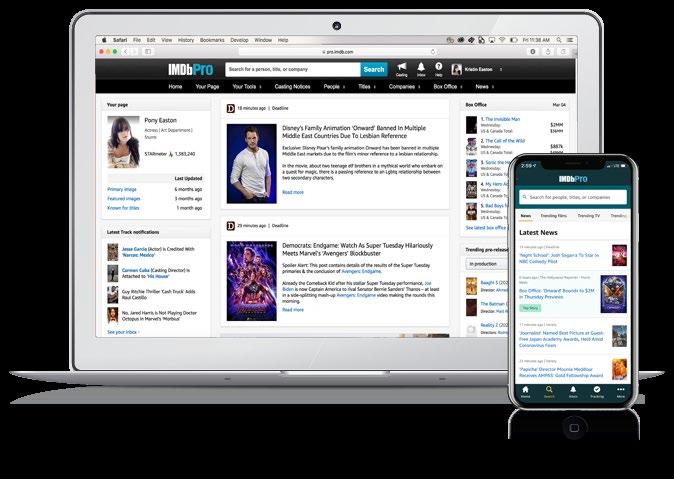Open the Safari File menu
Screen dimensions: 674x479
click(137, 40)
